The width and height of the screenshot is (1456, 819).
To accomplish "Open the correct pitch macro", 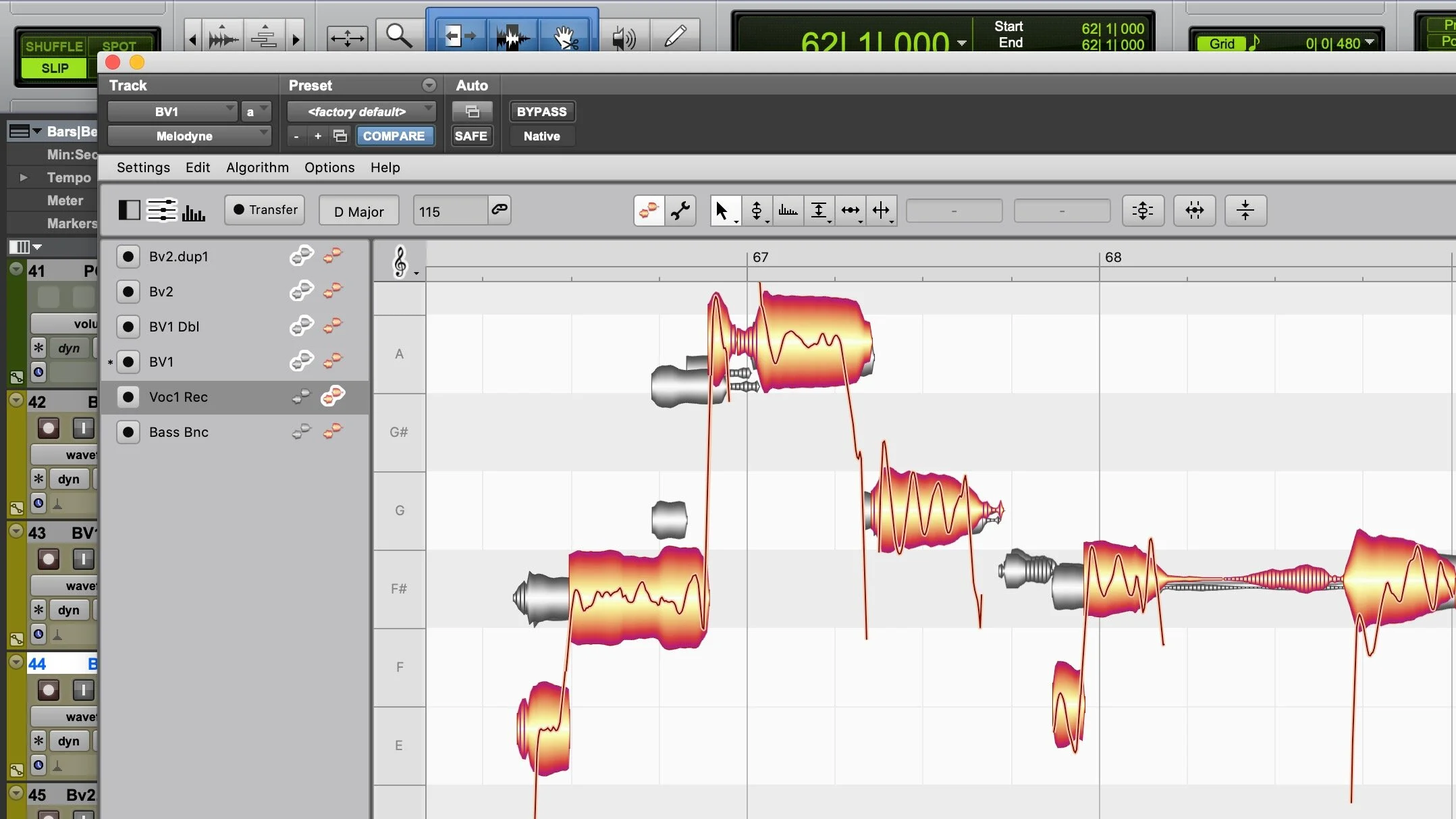I will click(x=1143, y=211).
